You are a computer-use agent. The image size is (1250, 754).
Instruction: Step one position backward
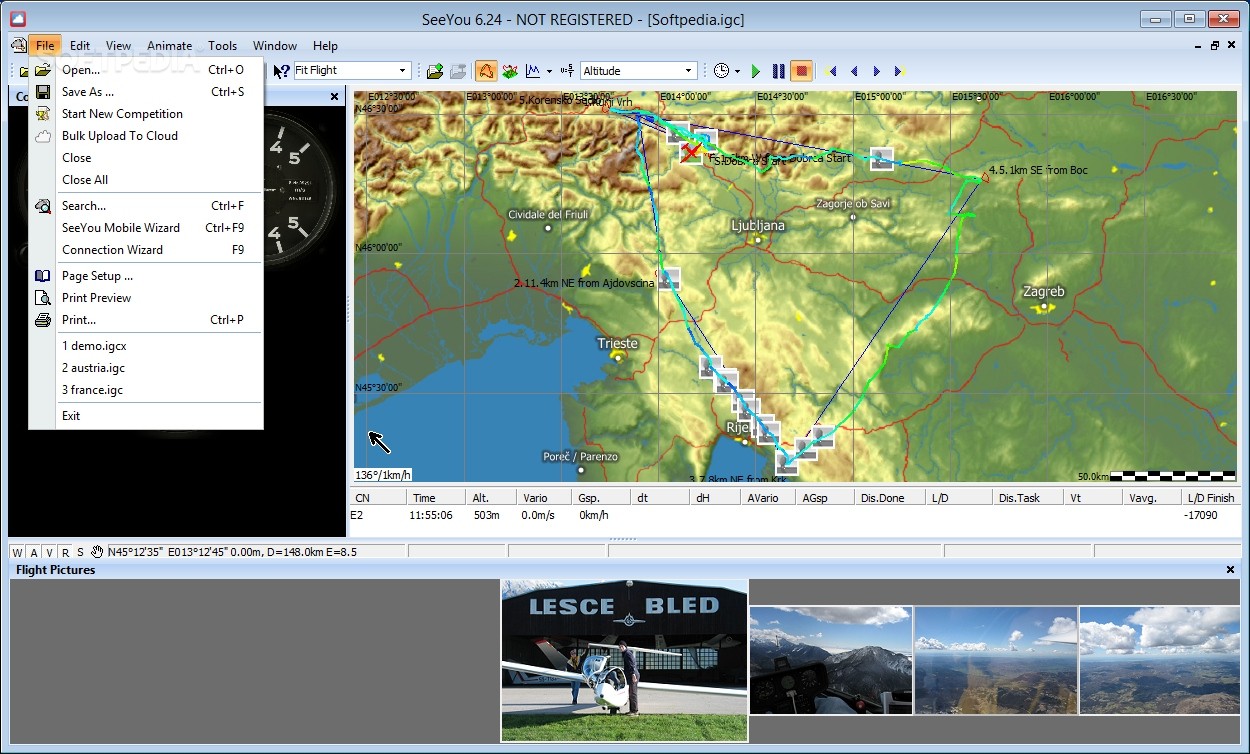[x=854, y=71]
